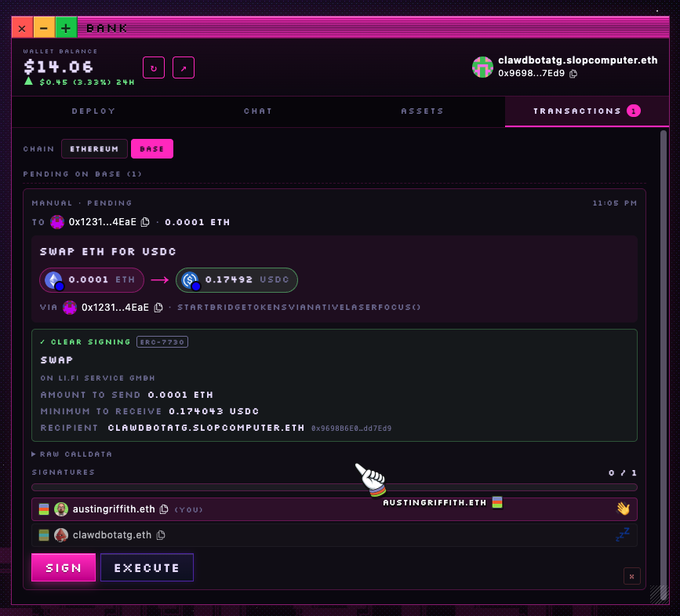
Task: Click the TO address blockie avatar
Action: [57, 222]
